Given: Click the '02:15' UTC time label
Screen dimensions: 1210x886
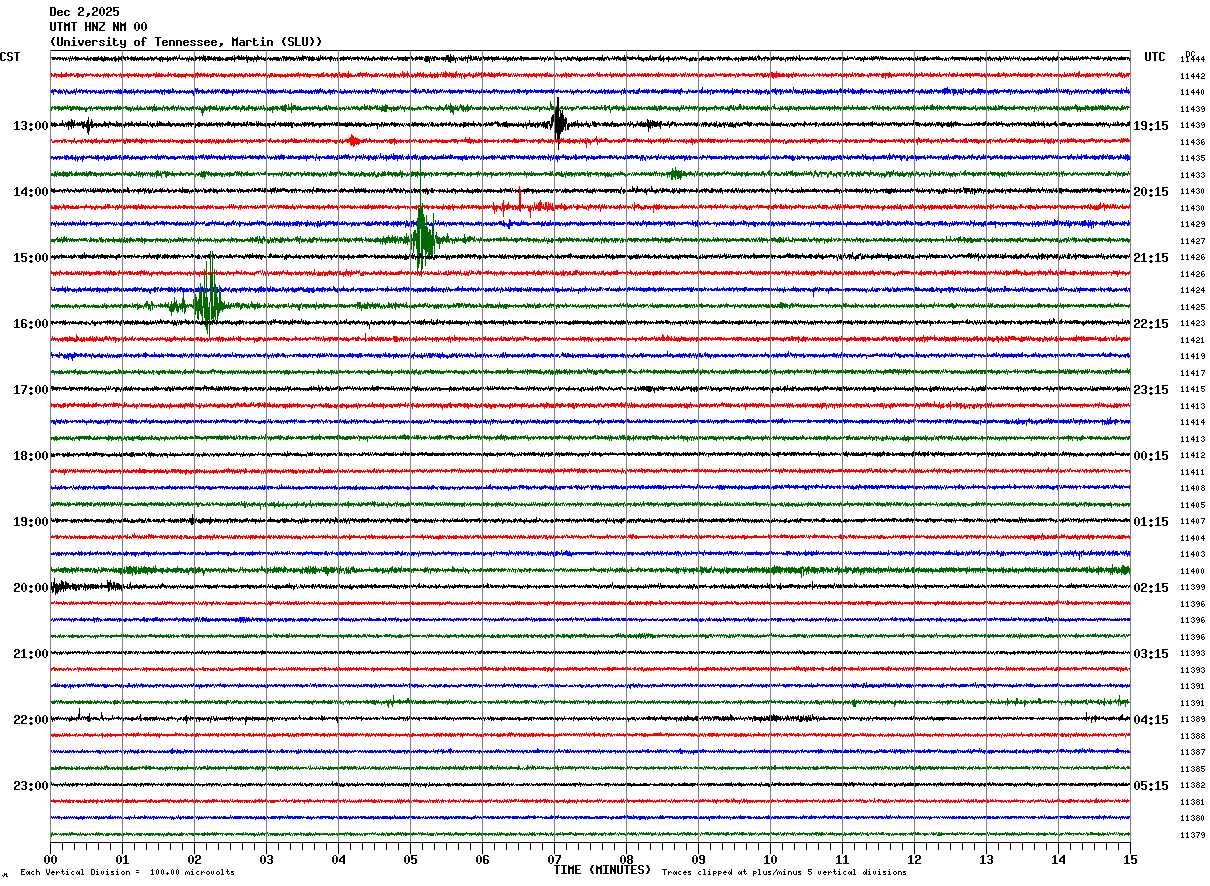Looking at the screenshot, I should [x=1151, y=587].
